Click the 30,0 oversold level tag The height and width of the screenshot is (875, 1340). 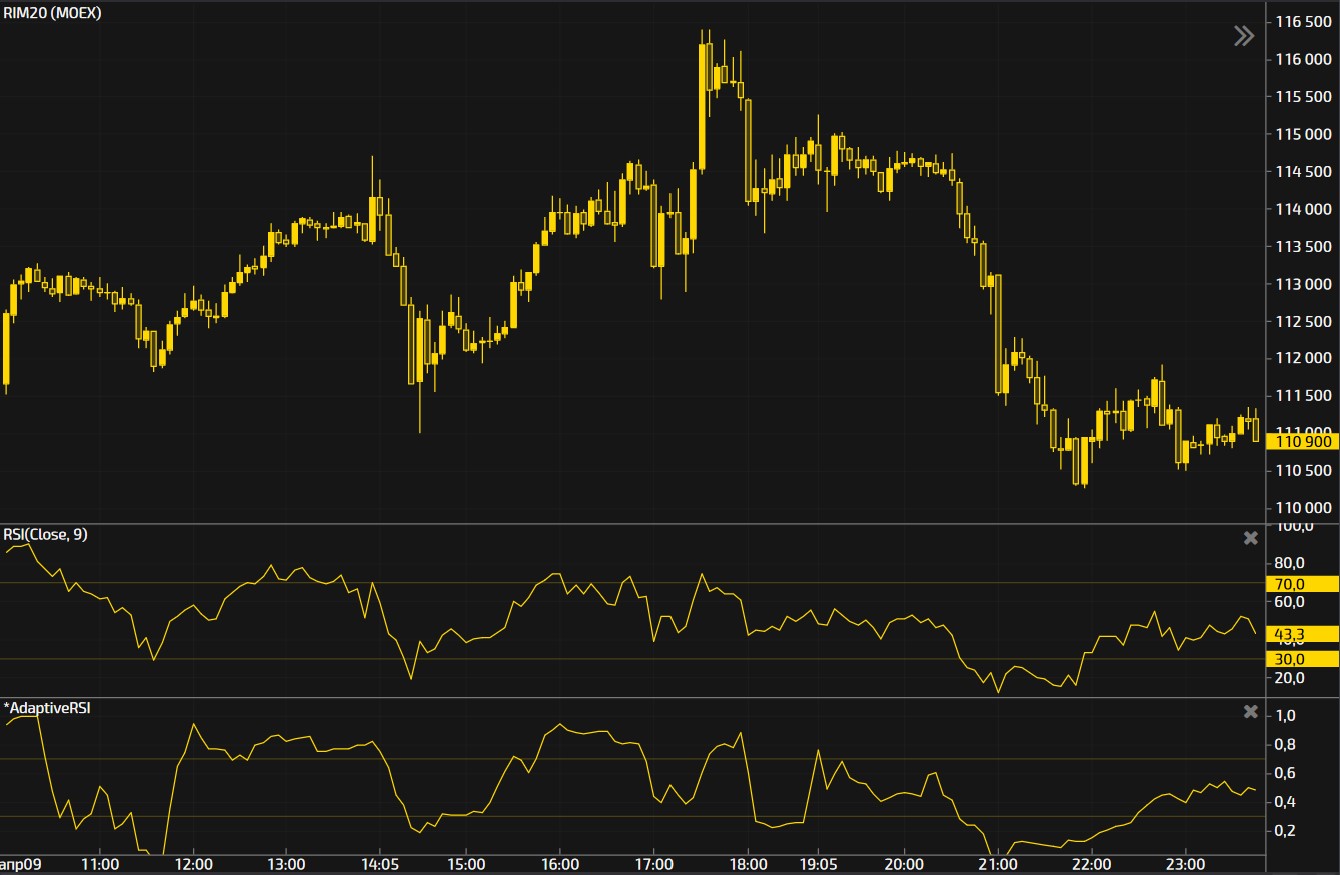tap(1302, 658)
